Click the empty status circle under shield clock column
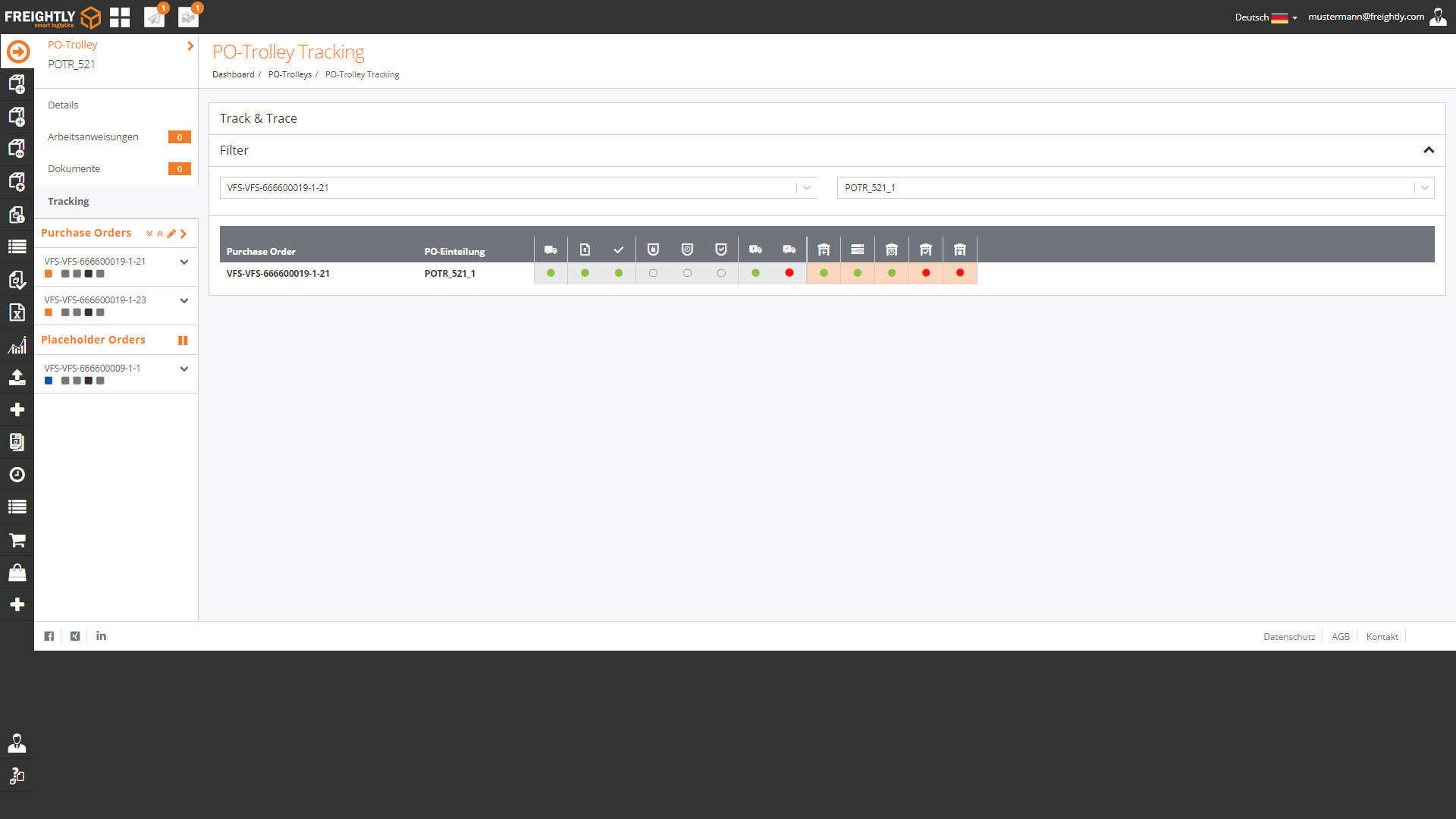 (x=687, y=273)
